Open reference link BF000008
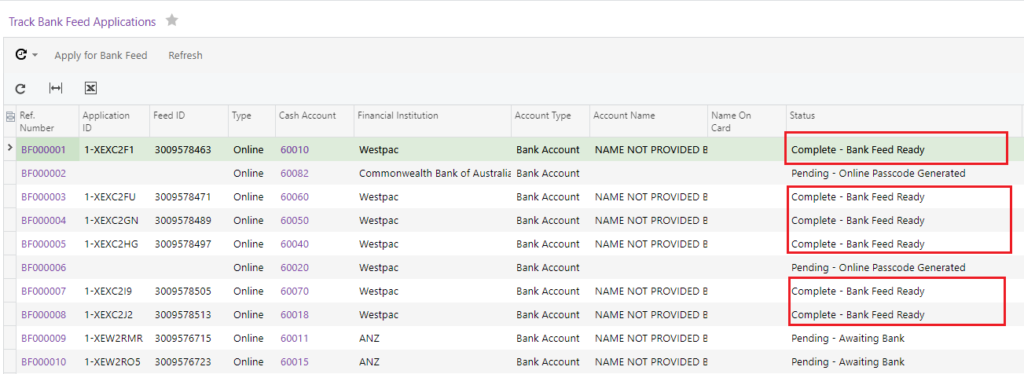This screenshot has height=374, width=1024. (44, 315)
